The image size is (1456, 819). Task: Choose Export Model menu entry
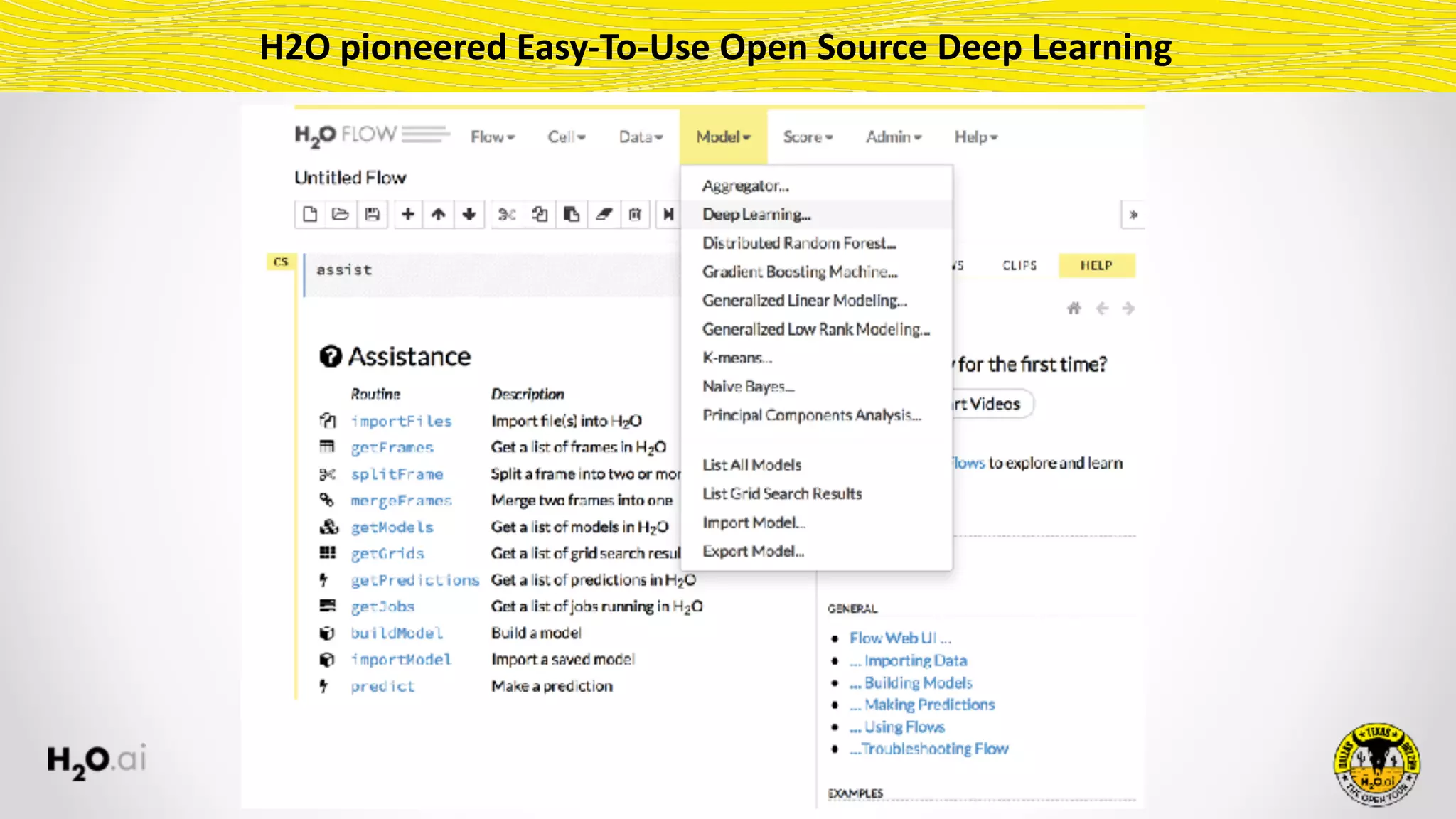coord(816,551)
